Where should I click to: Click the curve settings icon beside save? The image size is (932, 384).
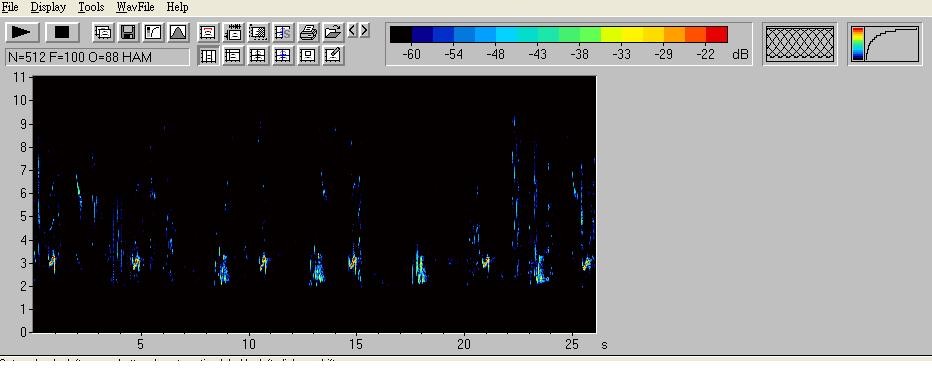[153, 32]
